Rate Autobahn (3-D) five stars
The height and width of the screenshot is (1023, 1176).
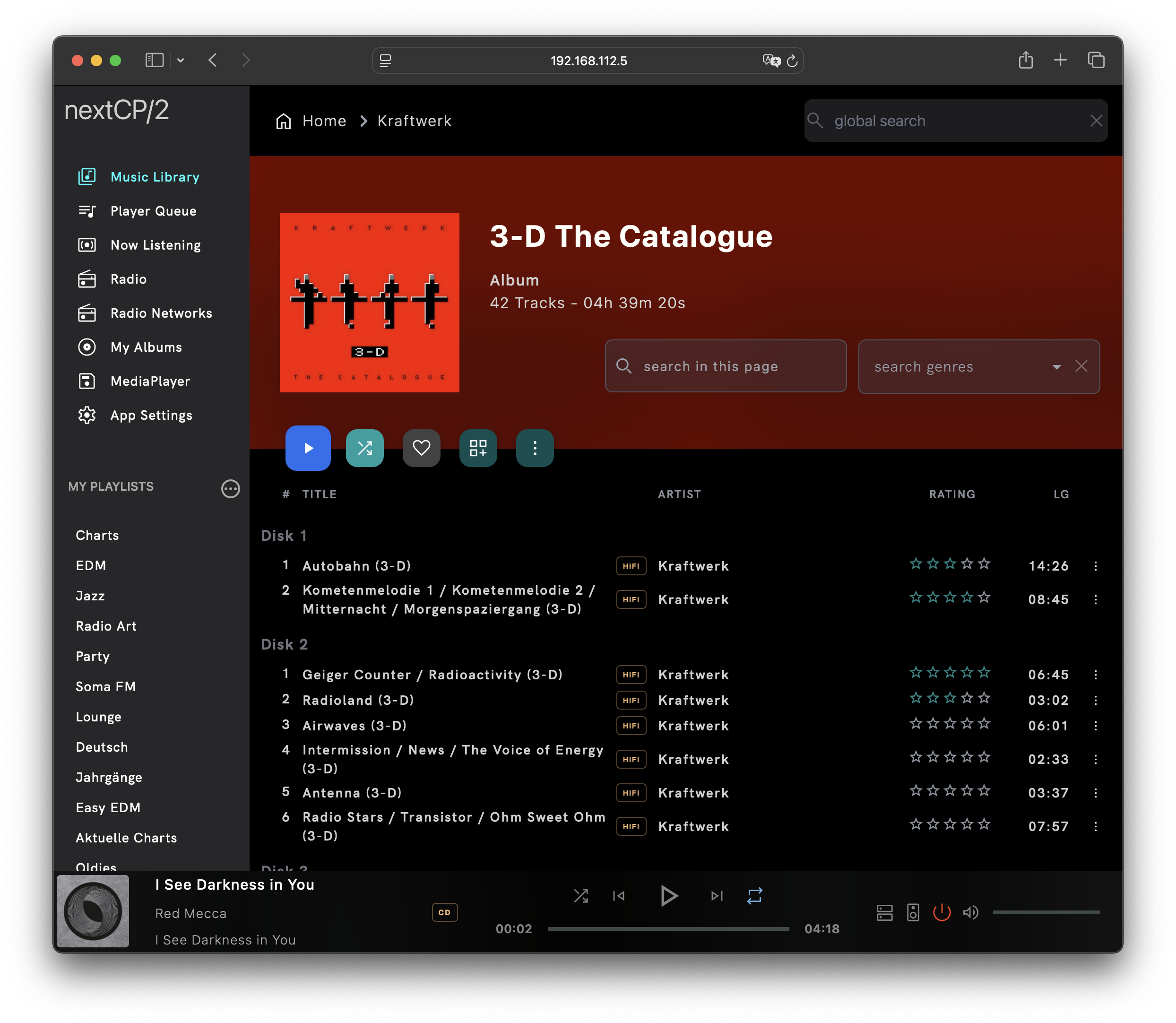(984, 564)
